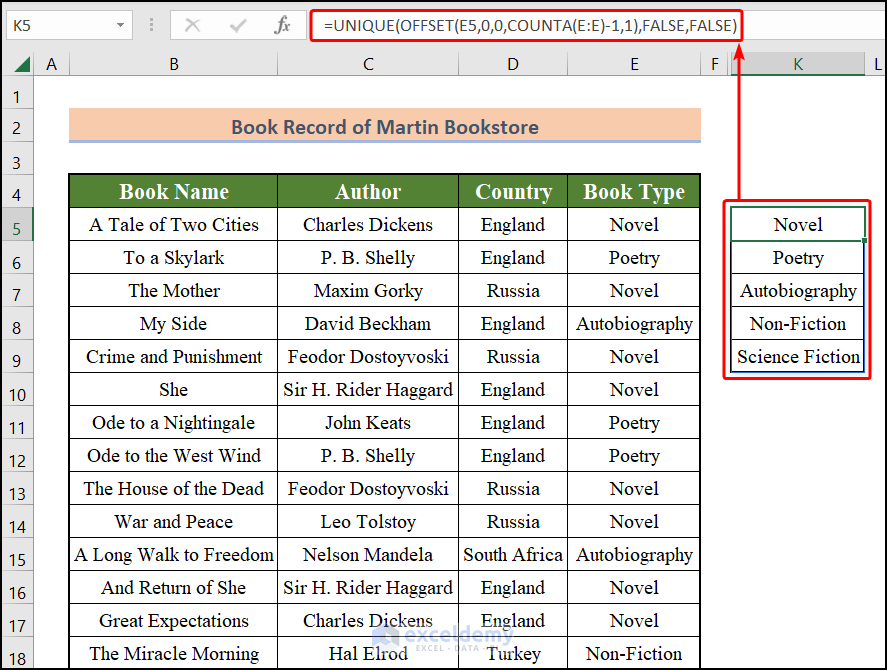Select column A header
The width and height of the screenshot is (887, 670).
(51, 64)
